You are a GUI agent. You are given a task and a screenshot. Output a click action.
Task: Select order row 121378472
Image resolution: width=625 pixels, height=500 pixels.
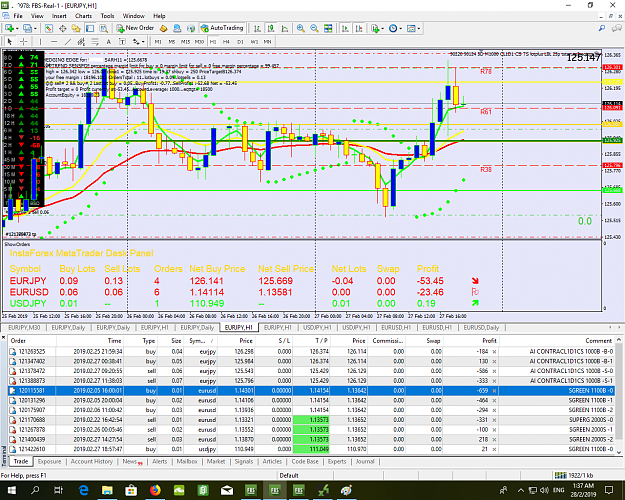pos(311,371)
